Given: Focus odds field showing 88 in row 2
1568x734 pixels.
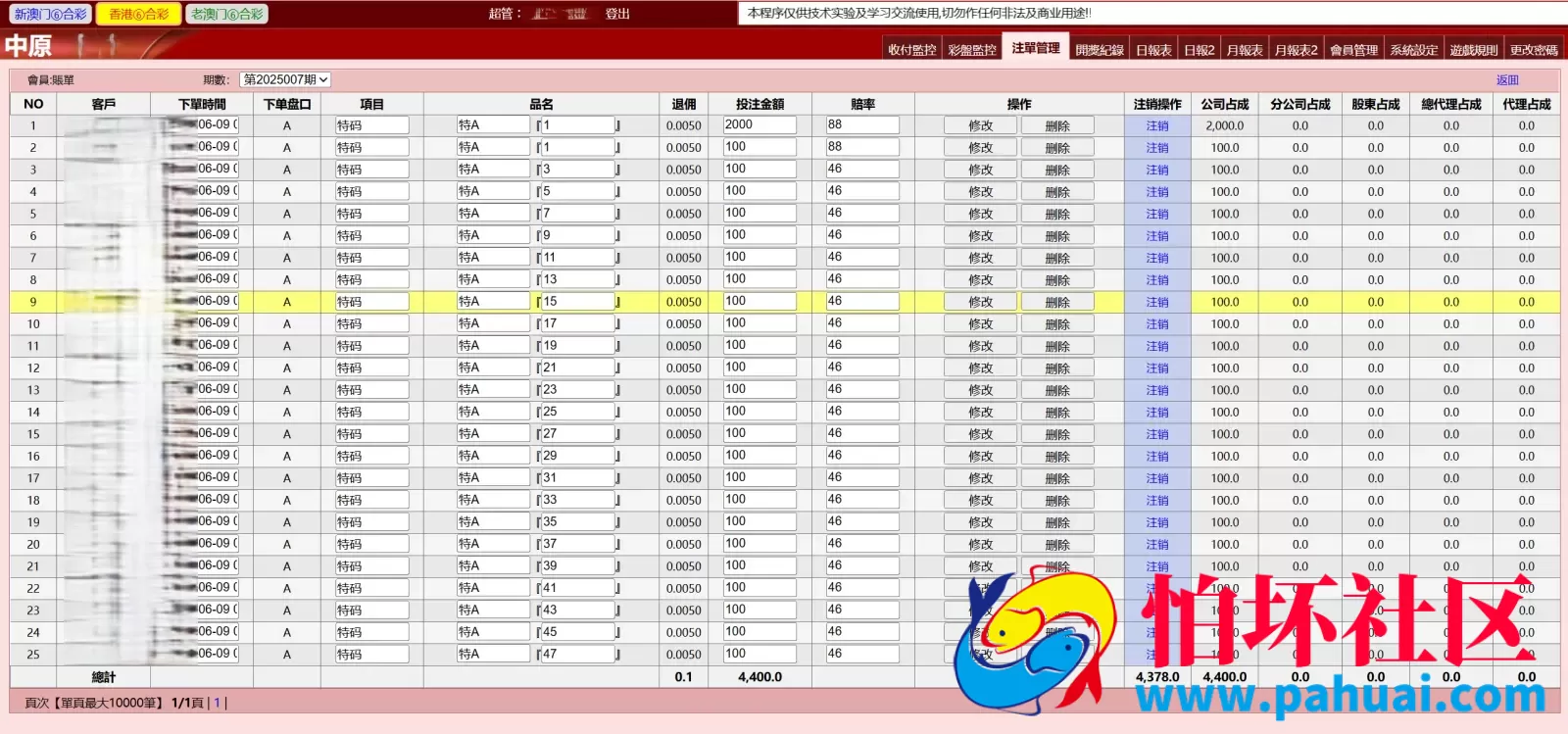Looking at the screenshot, I should coord(862,147).
